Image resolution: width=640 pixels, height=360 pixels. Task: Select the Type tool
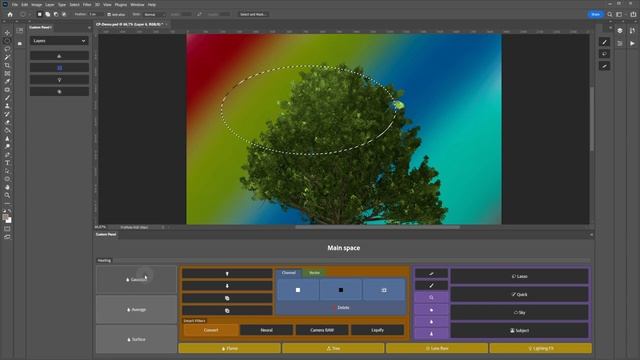[7, 163]
